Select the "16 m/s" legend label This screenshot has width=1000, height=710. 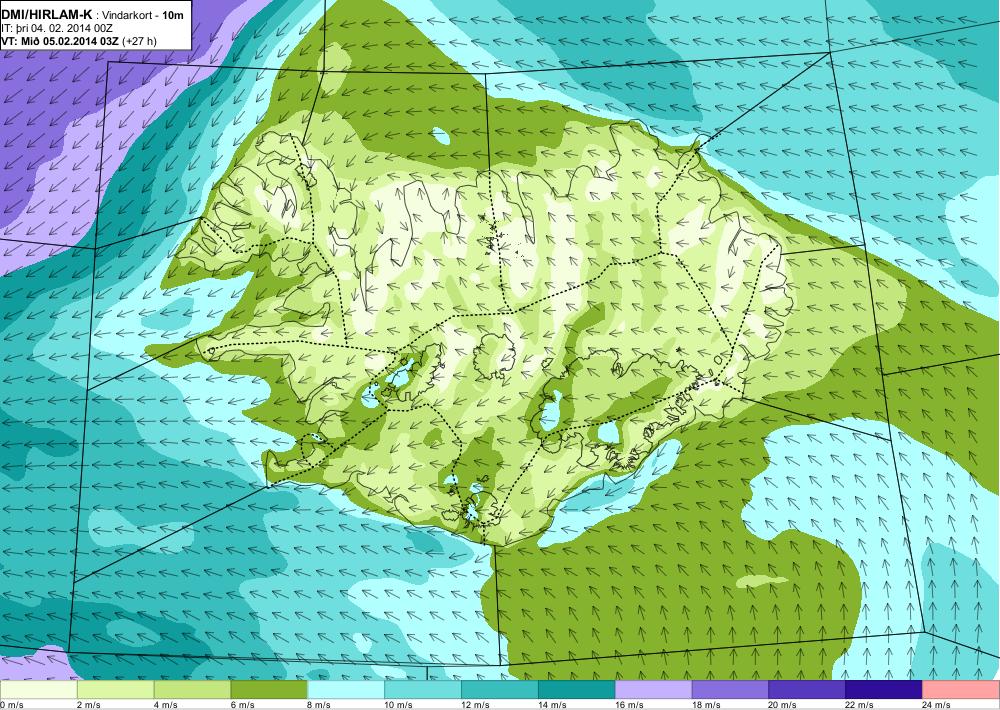(629, 705)
